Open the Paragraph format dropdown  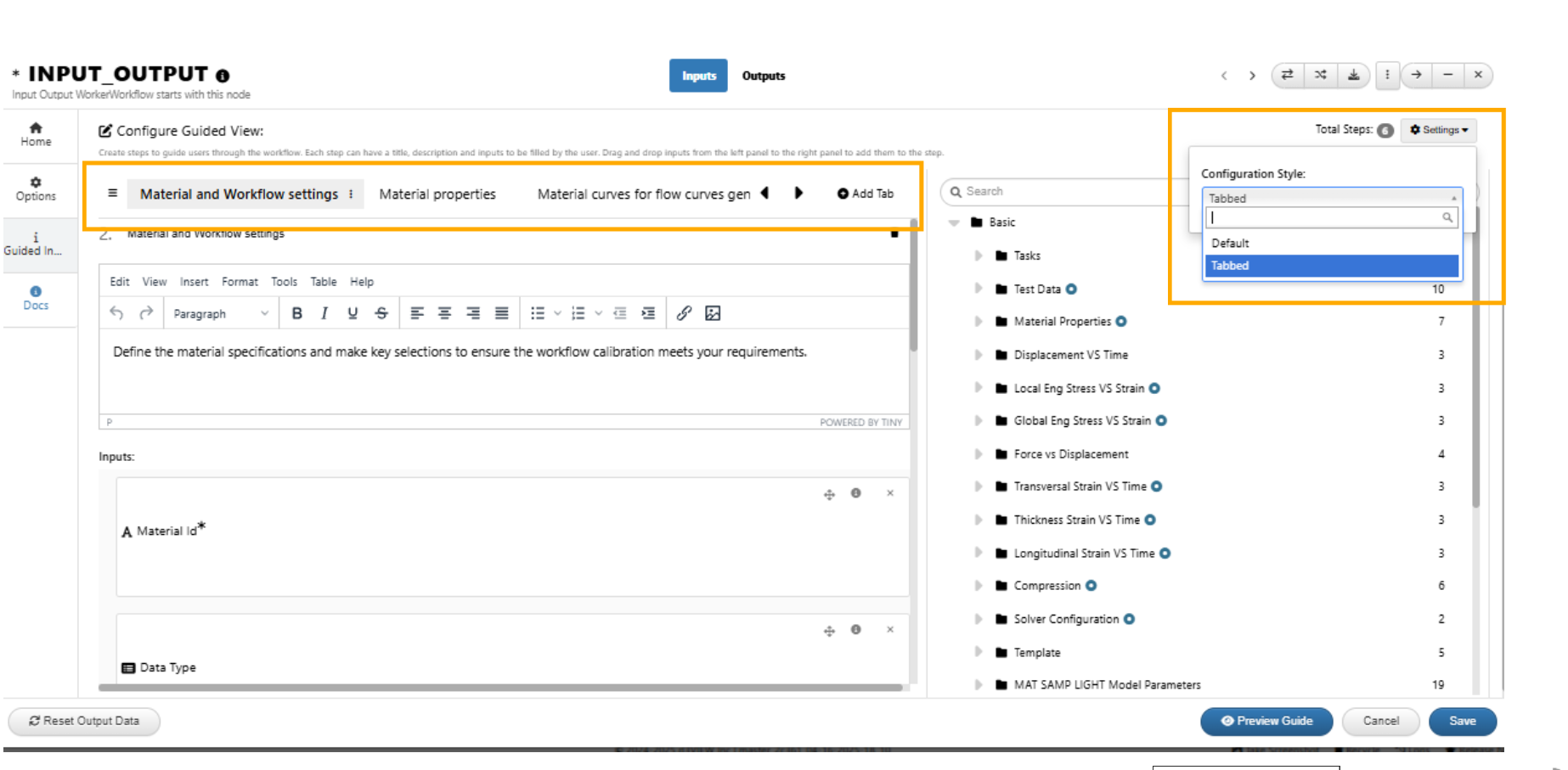220,313
